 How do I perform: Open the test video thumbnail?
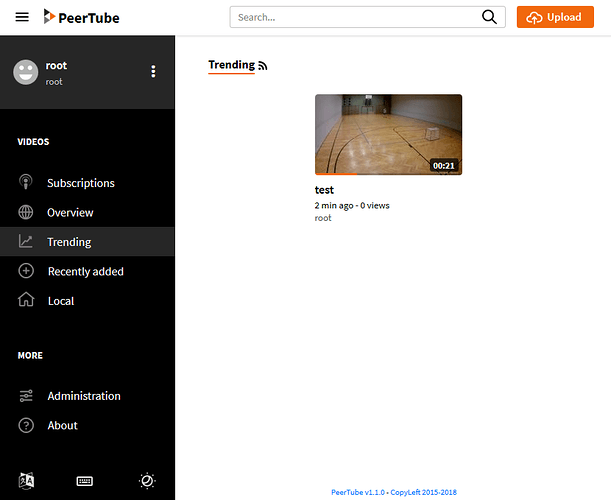click(388, 134)
